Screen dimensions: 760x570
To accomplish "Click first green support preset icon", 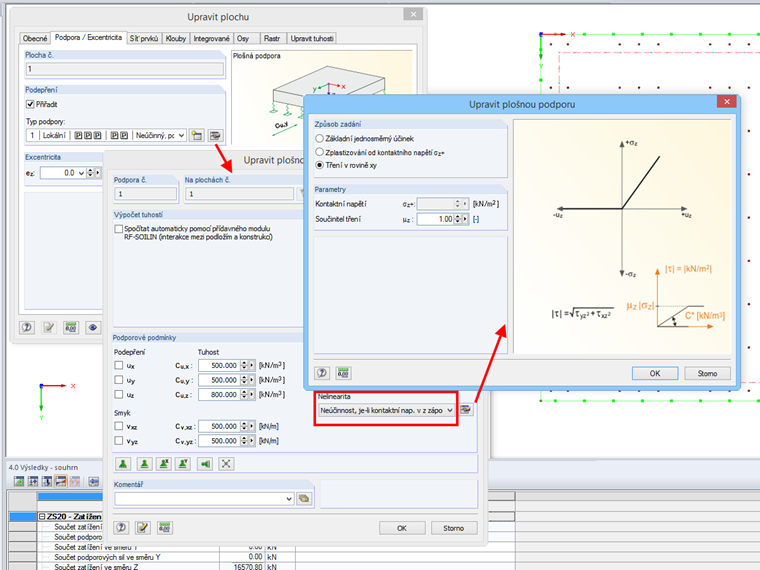I will pyautogui.click(x=123, y=464).
